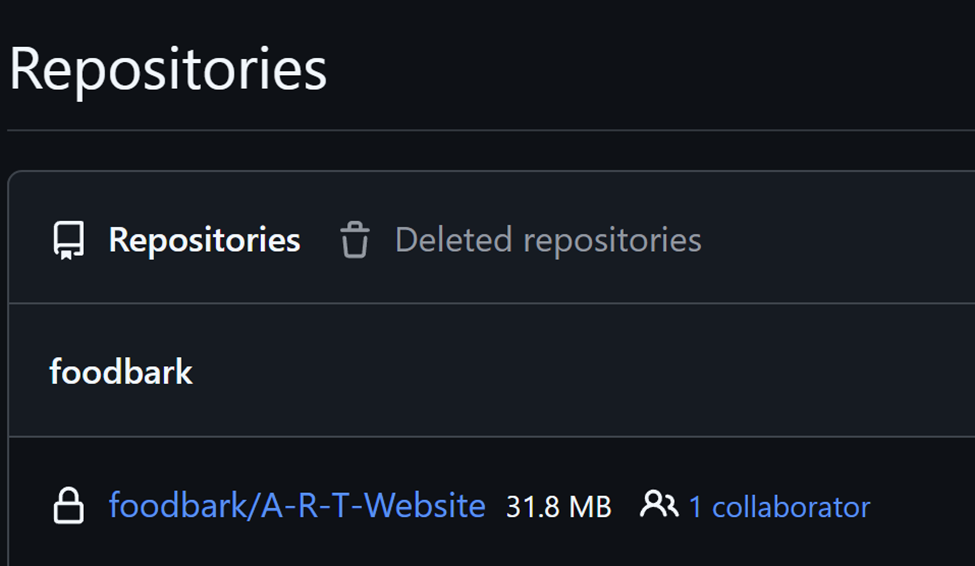The height and width of the screenshot is (566, 975).
Task: Open the Deleted repositories tab
Action: (x=547, y=240)
